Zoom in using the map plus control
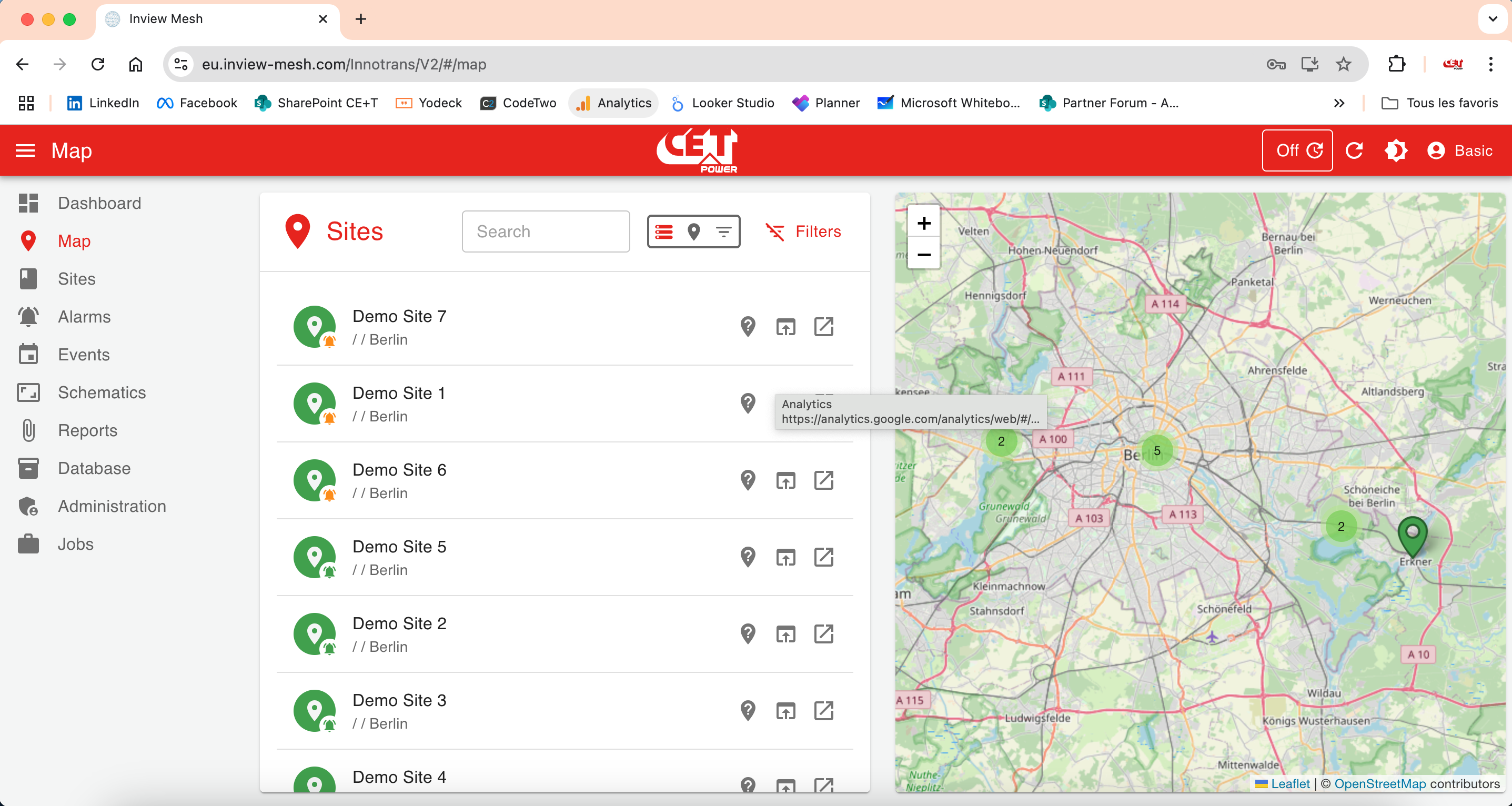 923,223
